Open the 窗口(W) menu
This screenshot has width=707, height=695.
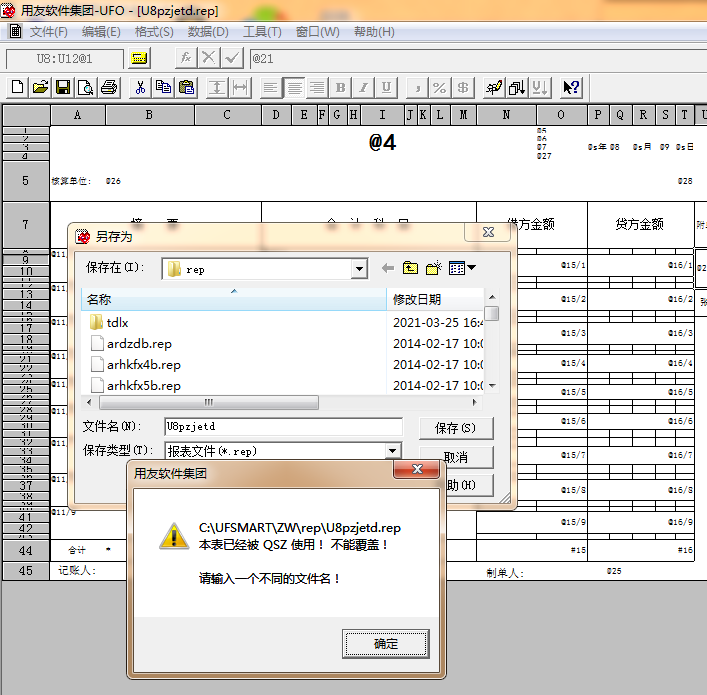(x=317, y=32)
